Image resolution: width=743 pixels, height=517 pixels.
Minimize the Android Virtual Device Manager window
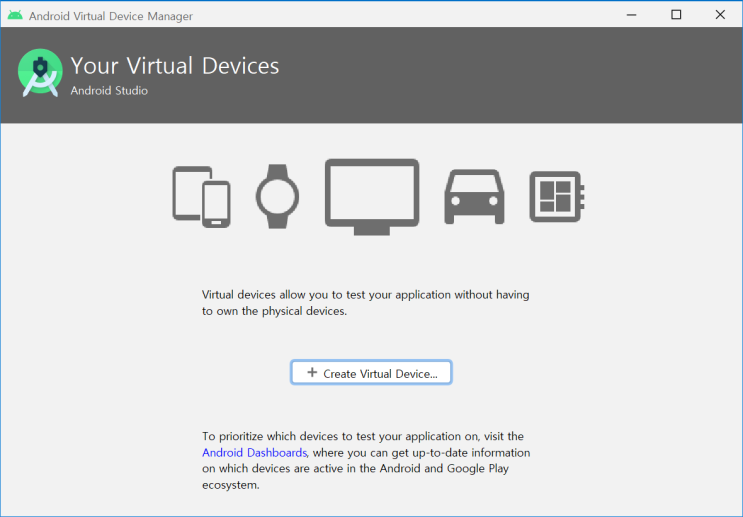click(x=631, y=15)
